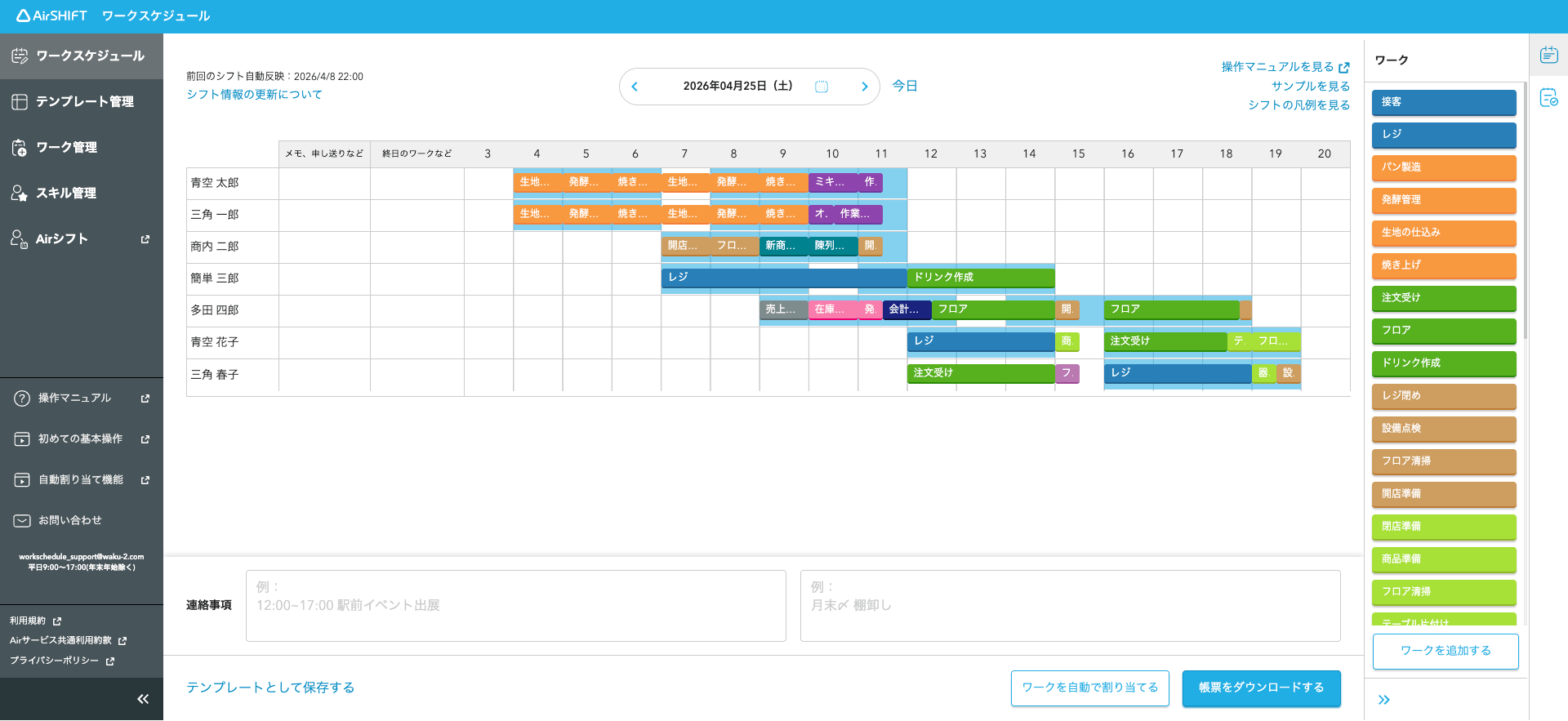Open 操作マニュアル in sidebar
This screenshot has height=721, width=1568.
point(82,398)
